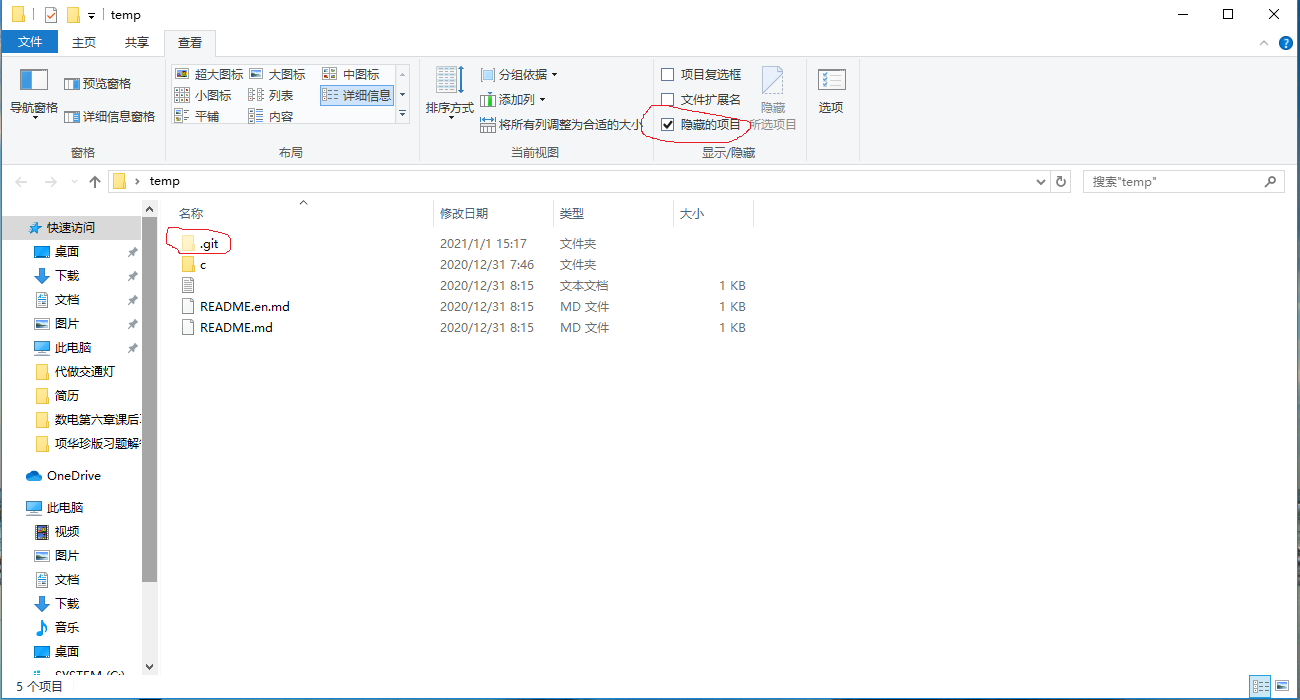The width and height of the screenshot is (1300, 700).
Task: Switch to details view in status bar
Action: pos(1262,687)
